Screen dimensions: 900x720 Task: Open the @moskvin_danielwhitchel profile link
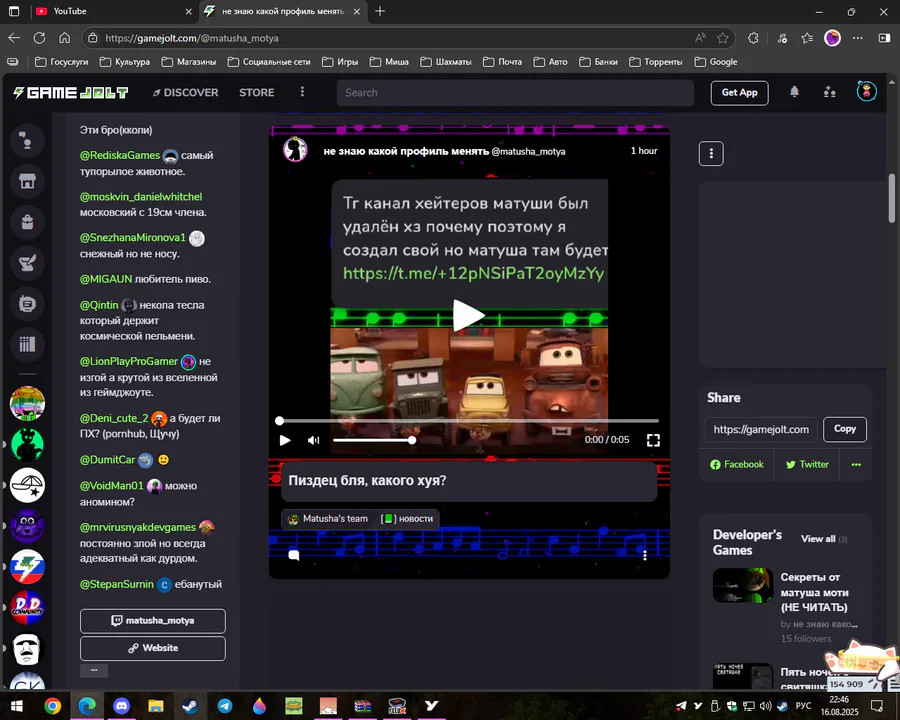141,196
